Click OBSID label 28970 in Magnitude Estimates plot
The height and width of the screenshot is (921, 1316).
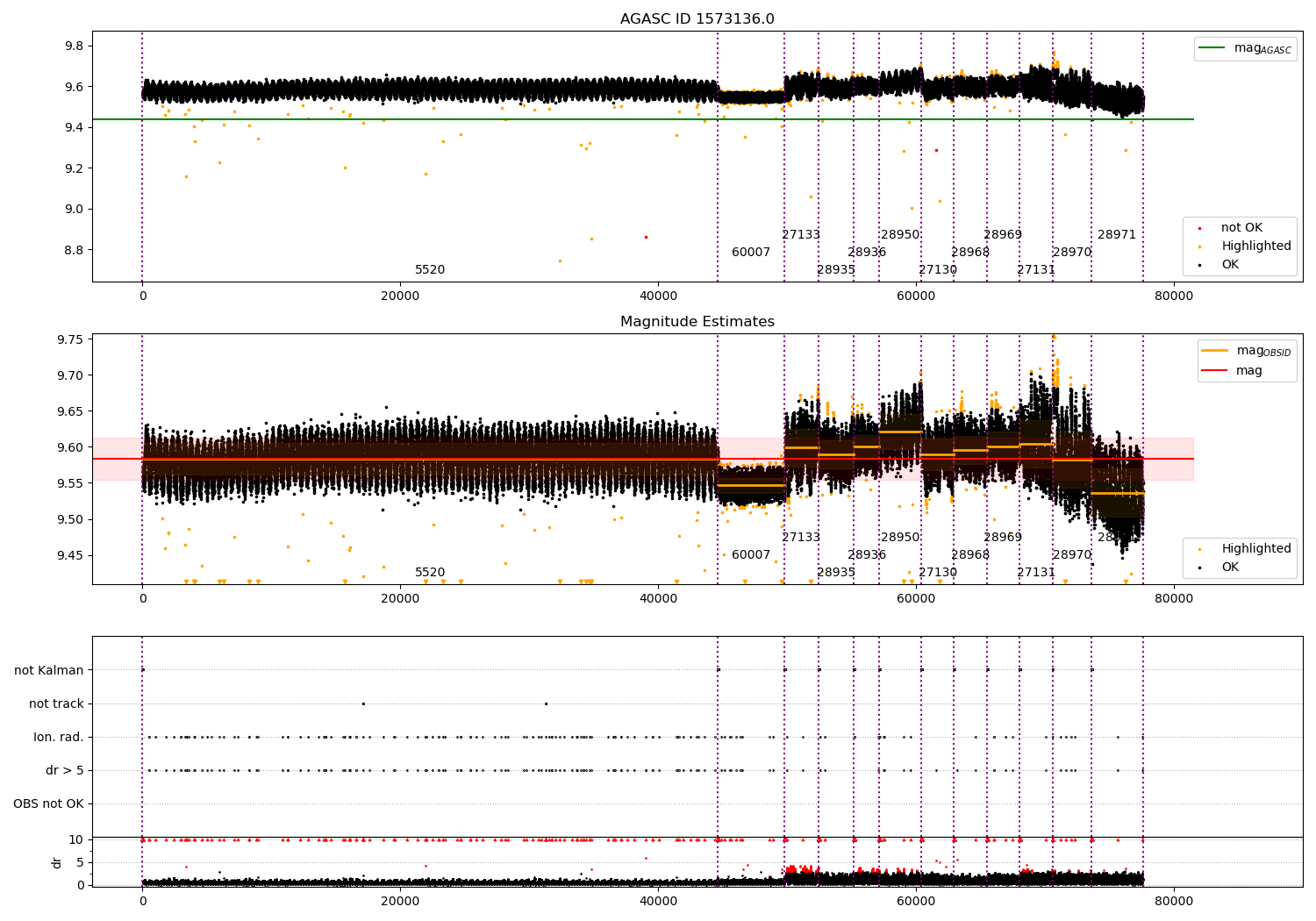[x=1072, y=555]
